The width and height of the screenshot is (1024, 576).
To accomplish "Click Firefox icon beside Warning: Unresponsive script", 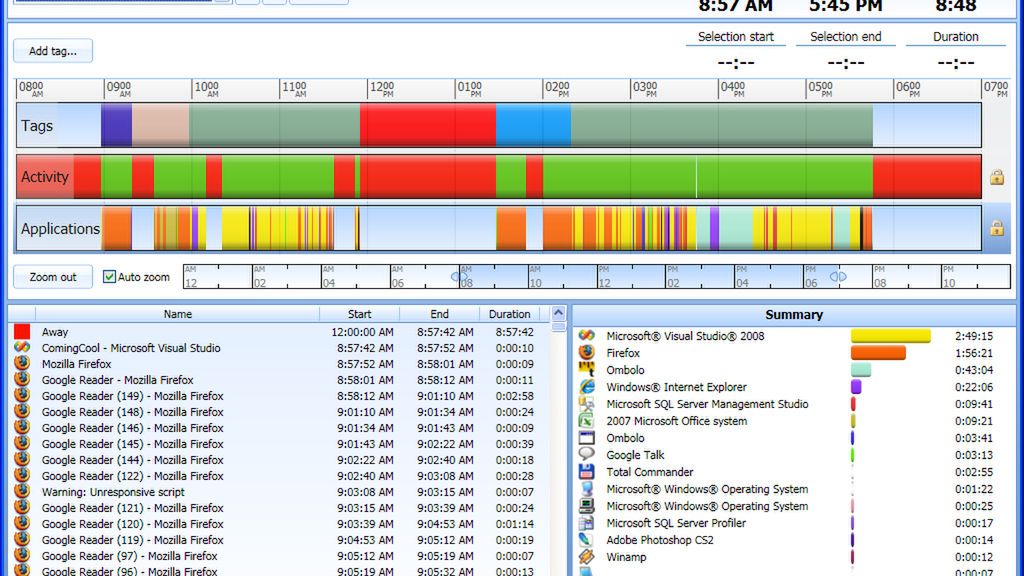I will 22,491.
